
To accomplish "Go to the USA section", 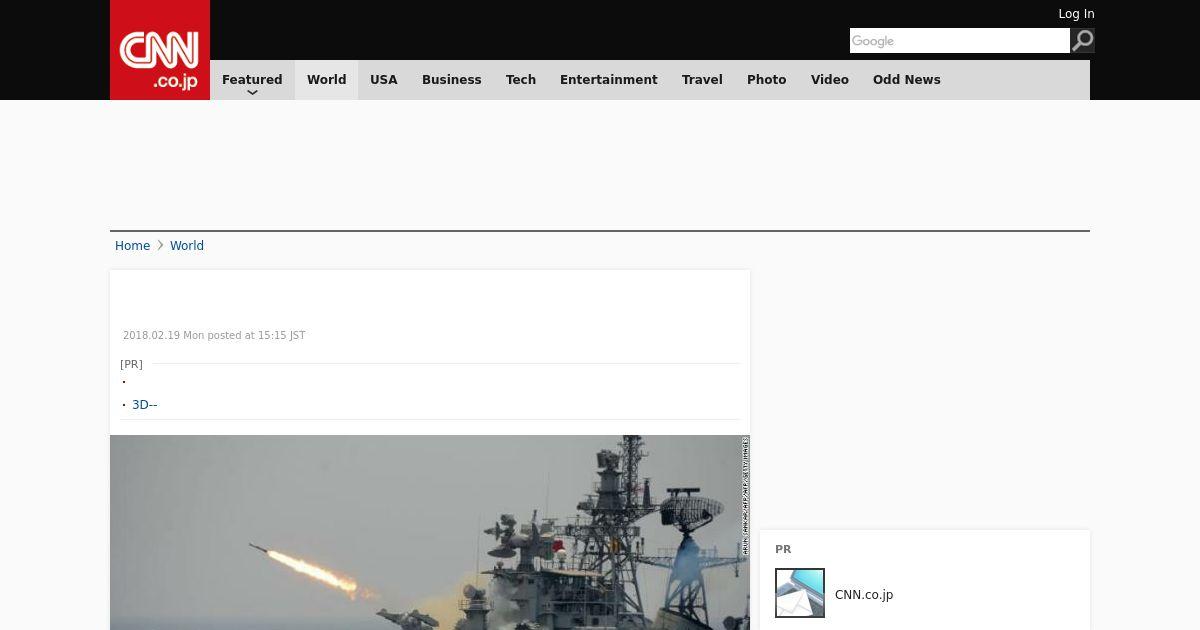I will coord(384,80).
